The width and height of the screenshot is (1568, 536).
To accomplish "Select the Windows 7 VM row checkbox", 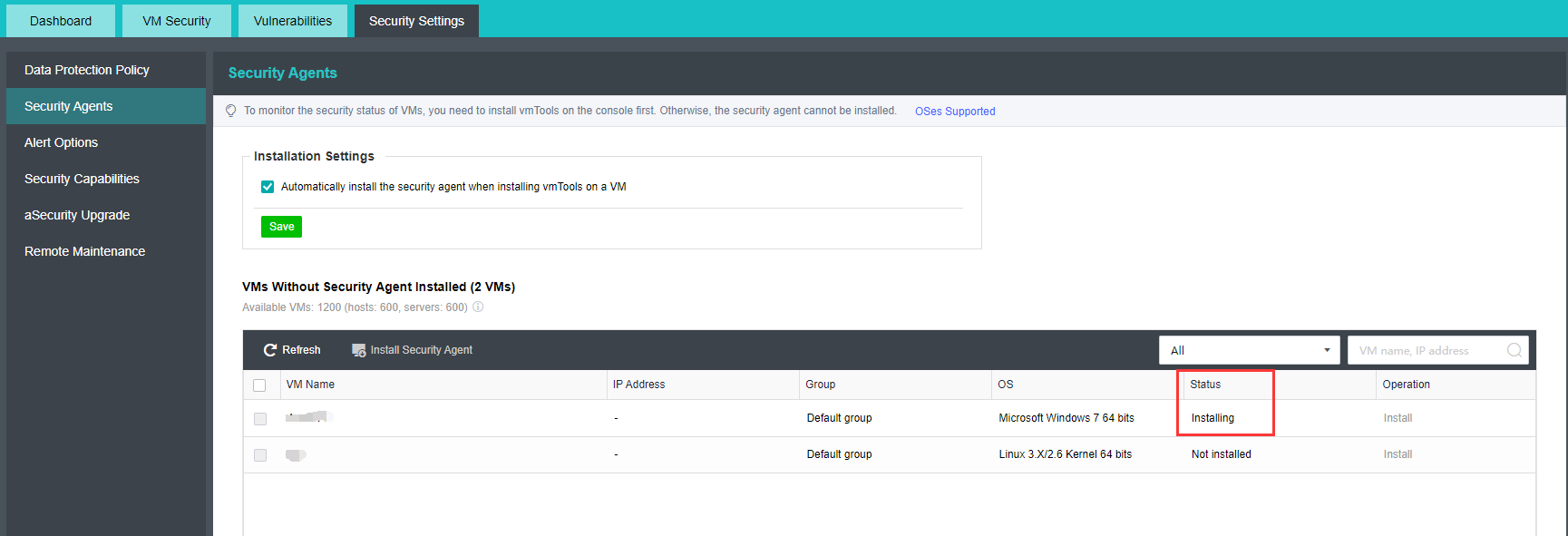I will point(260,419).
